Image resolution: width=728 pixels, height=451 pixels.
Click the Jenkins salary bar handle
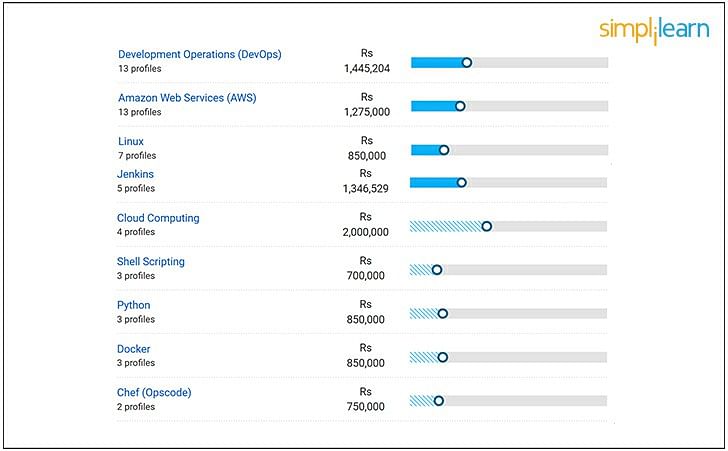(x=462, y=183)
